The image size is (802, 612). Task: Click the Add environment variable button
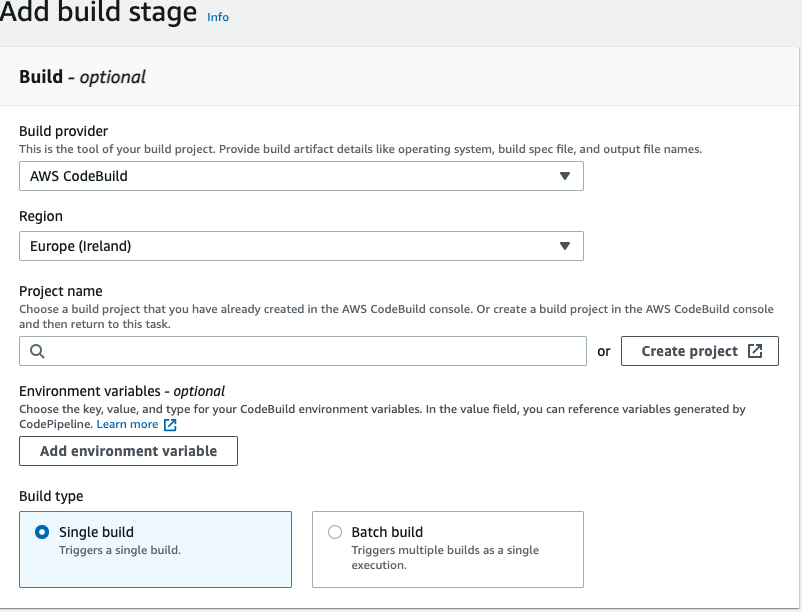pos(128,451)
